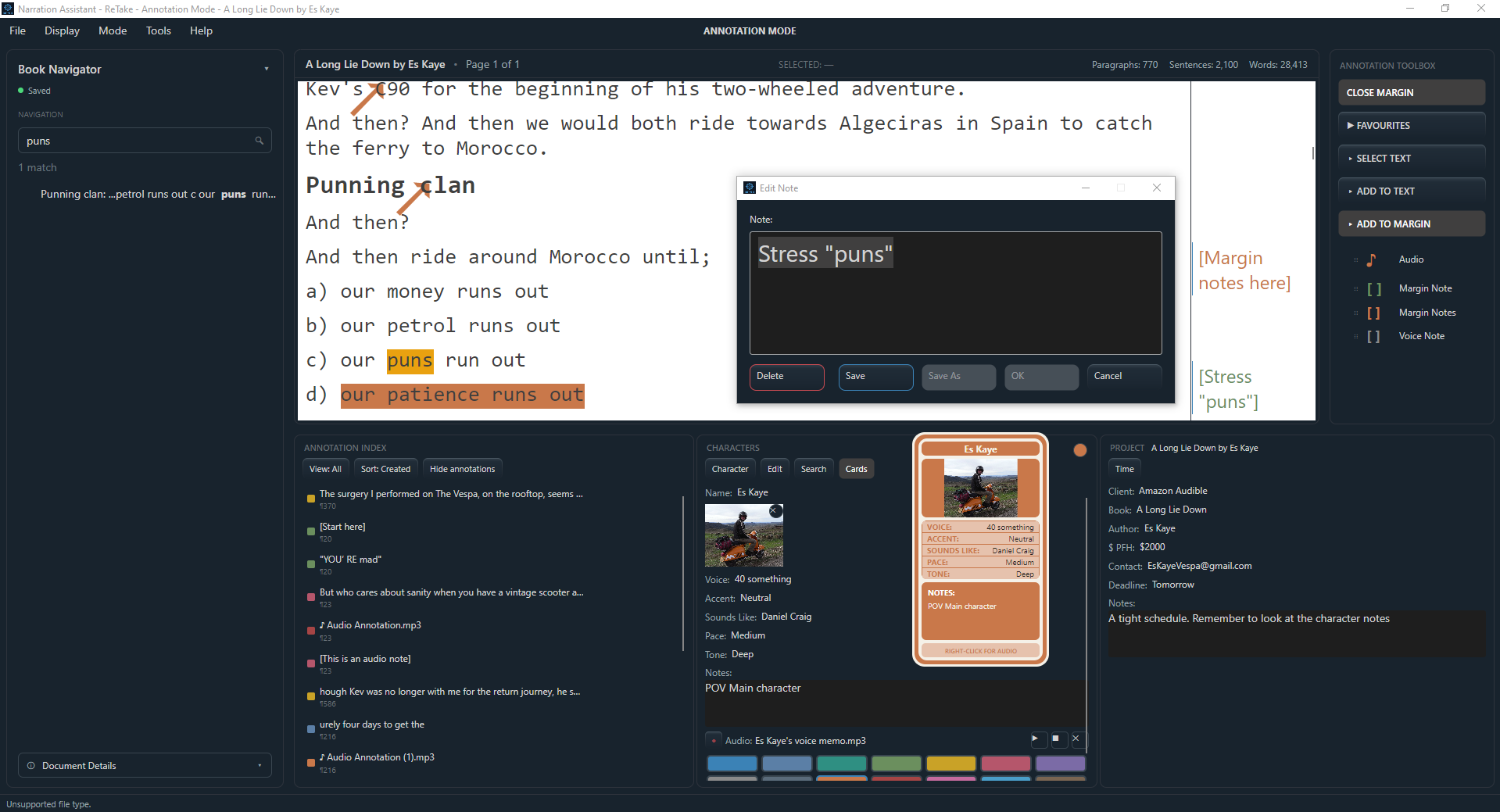Click the search magnifier in navigation field

[x=260, y=141]
